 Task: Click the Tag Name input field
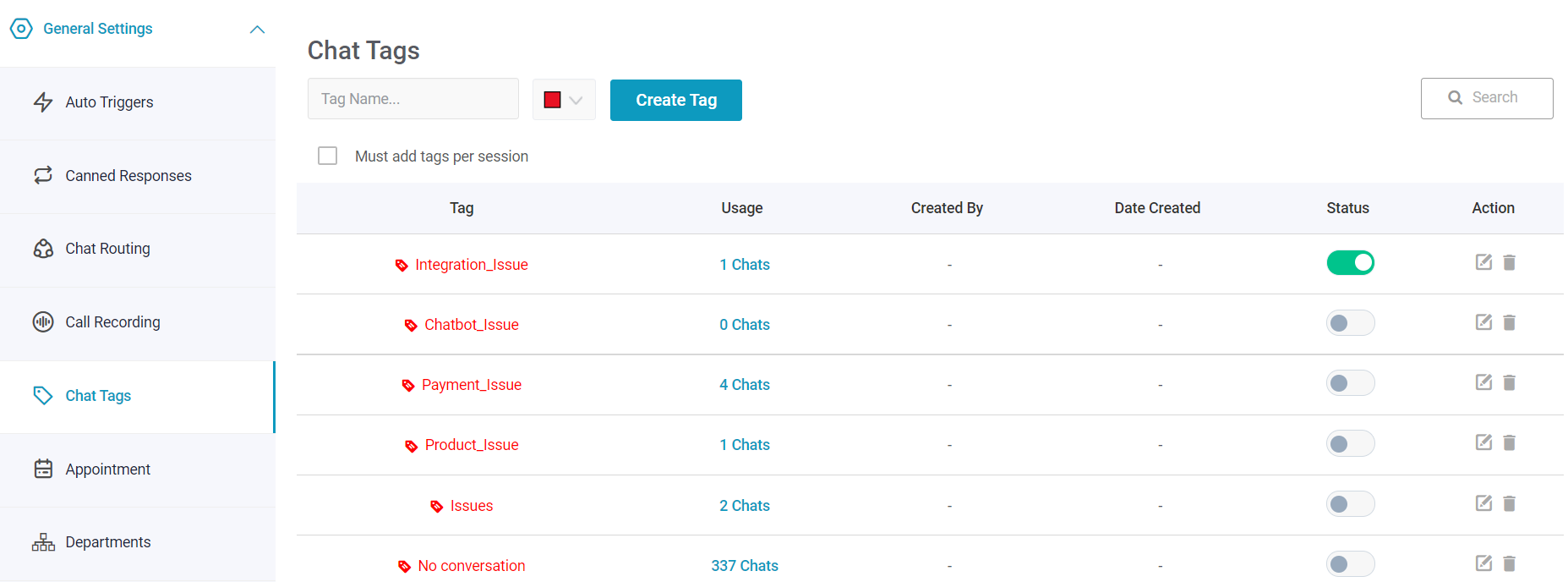[413, 99]
